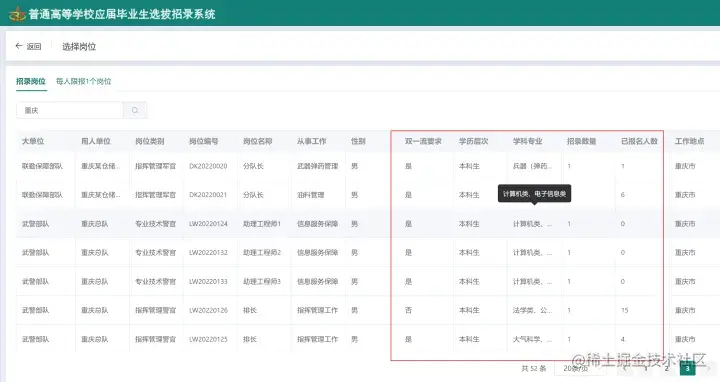Go back using the 返回 arrow

coord(28,46)
